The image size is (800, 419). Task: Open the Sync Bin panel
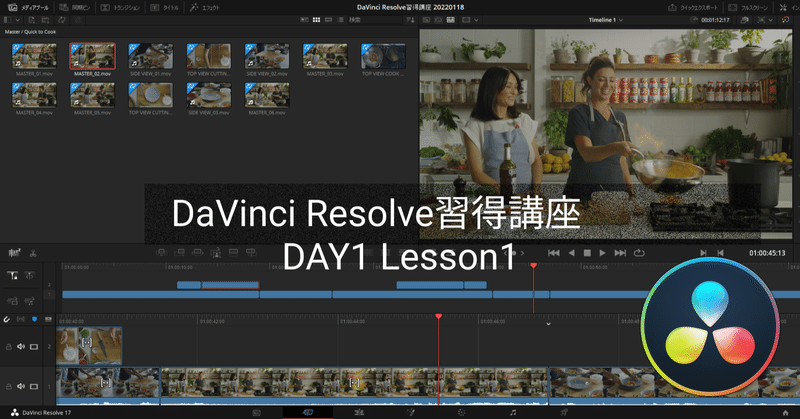74,7
